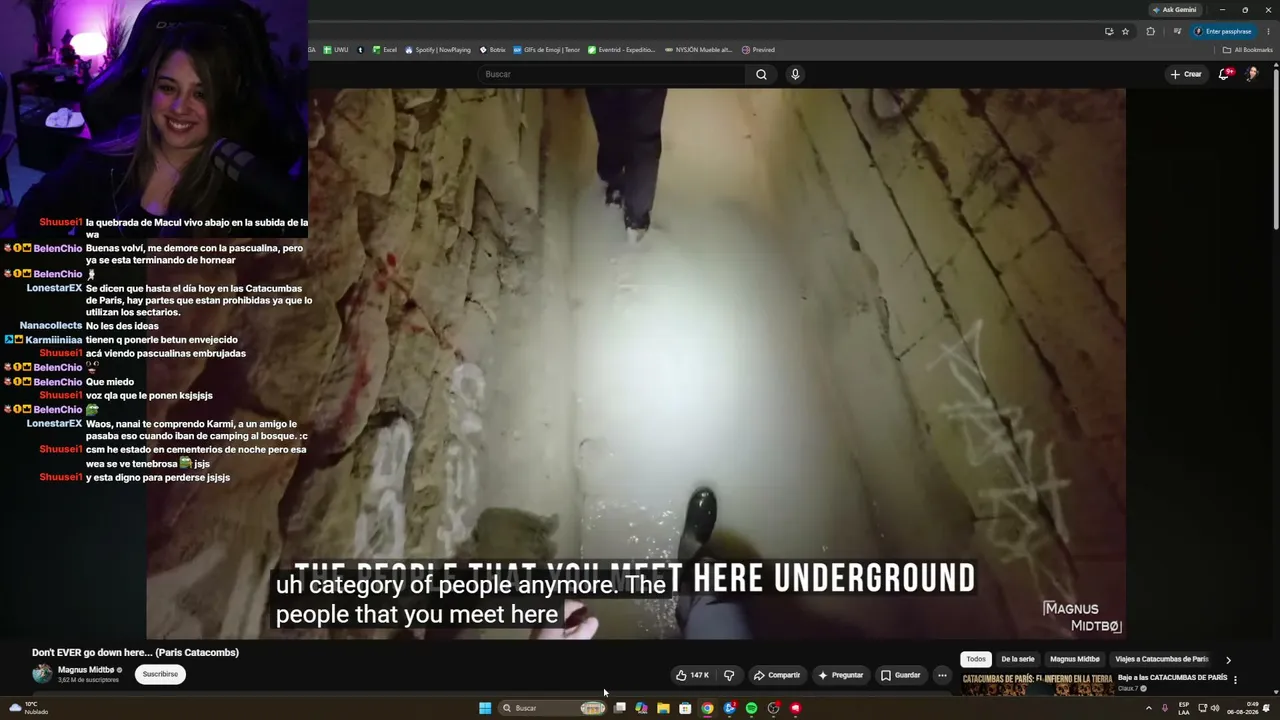Start voice search with the microphone icon

(795, 74)
